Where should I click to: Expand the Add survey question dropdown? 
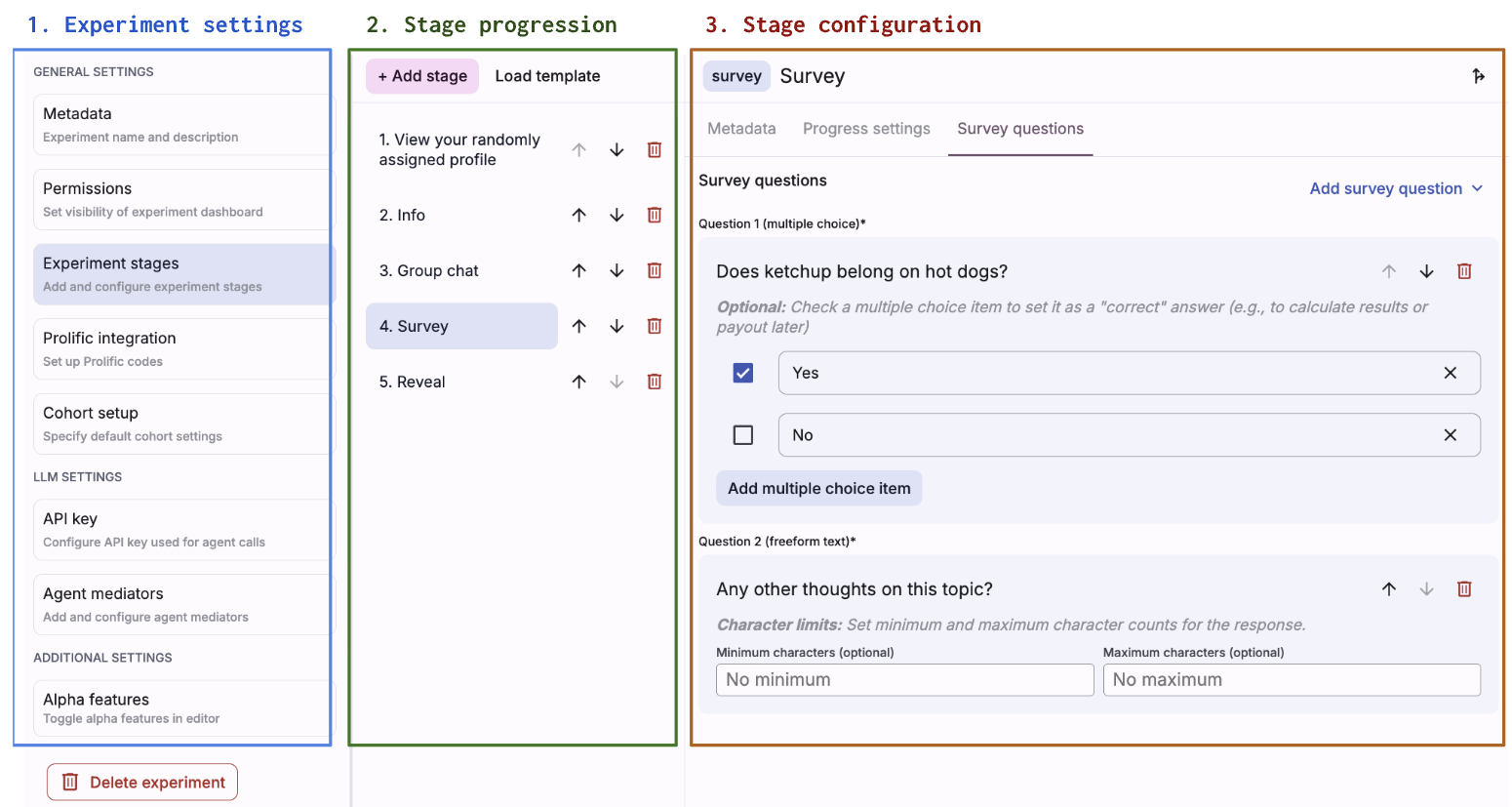pyautogui.click(x=1395, y=188)
